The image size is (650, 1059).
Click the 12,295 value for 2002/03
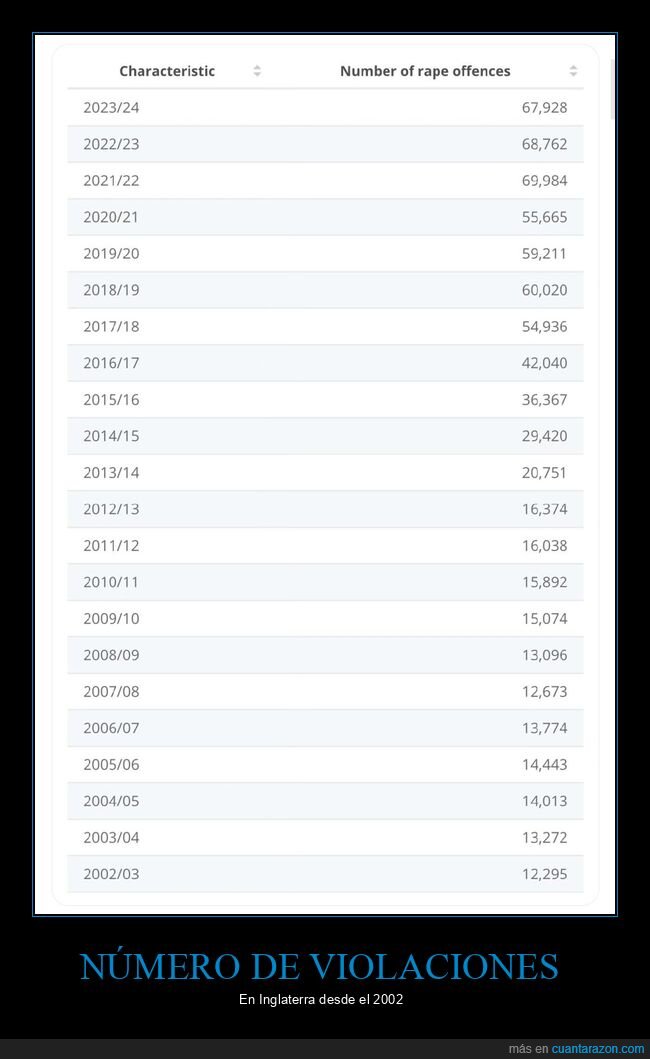click(x=544, y=874)
